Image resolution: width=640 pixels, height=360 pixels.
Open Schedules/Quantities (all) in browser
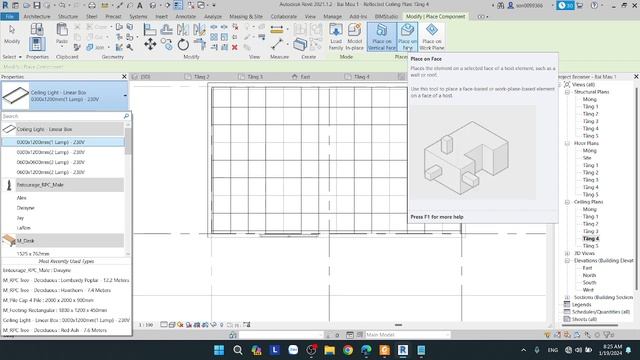[601, 312]
